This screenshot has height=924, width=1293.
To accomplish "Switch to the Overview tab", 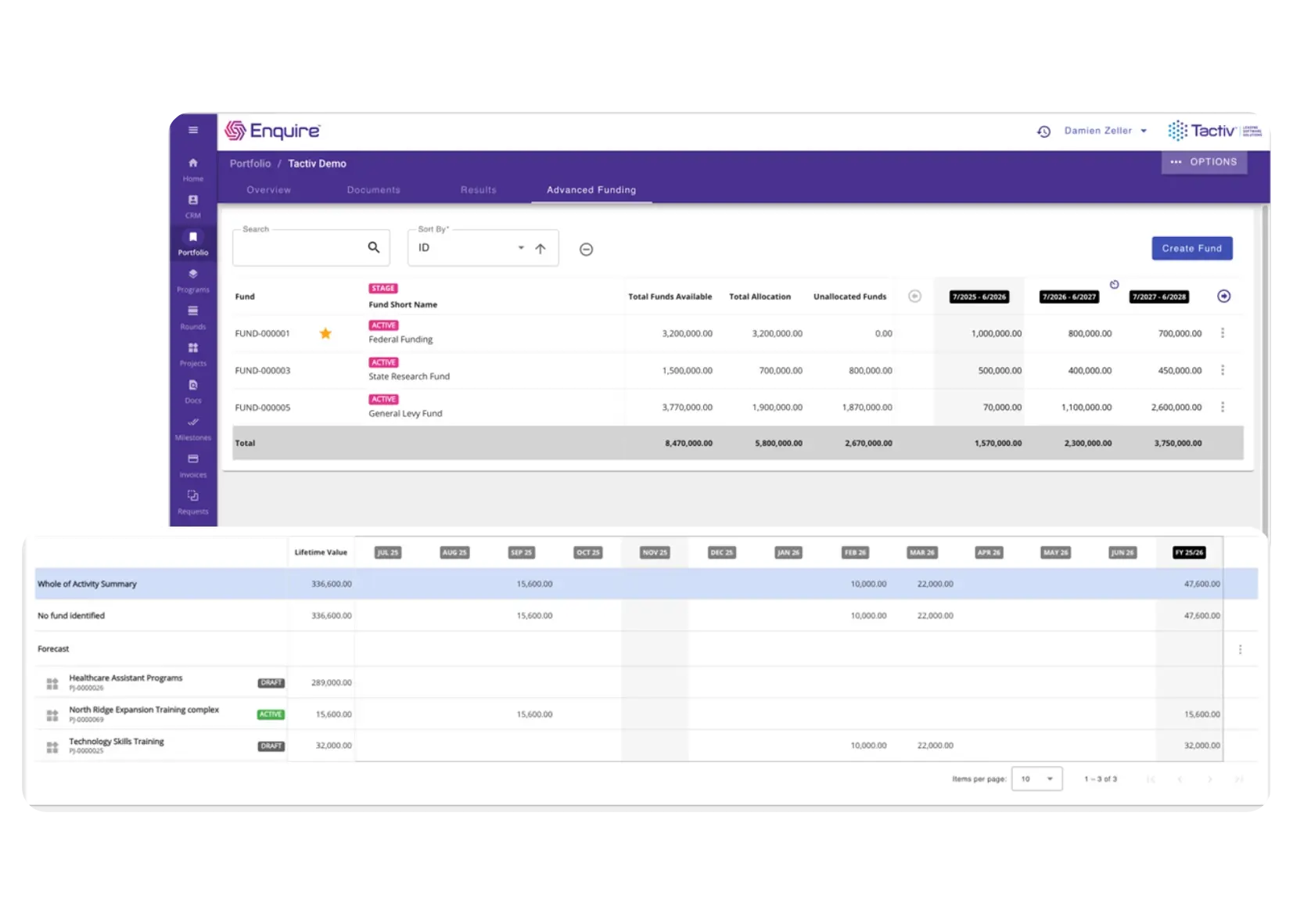I will (x=268, y=190).
